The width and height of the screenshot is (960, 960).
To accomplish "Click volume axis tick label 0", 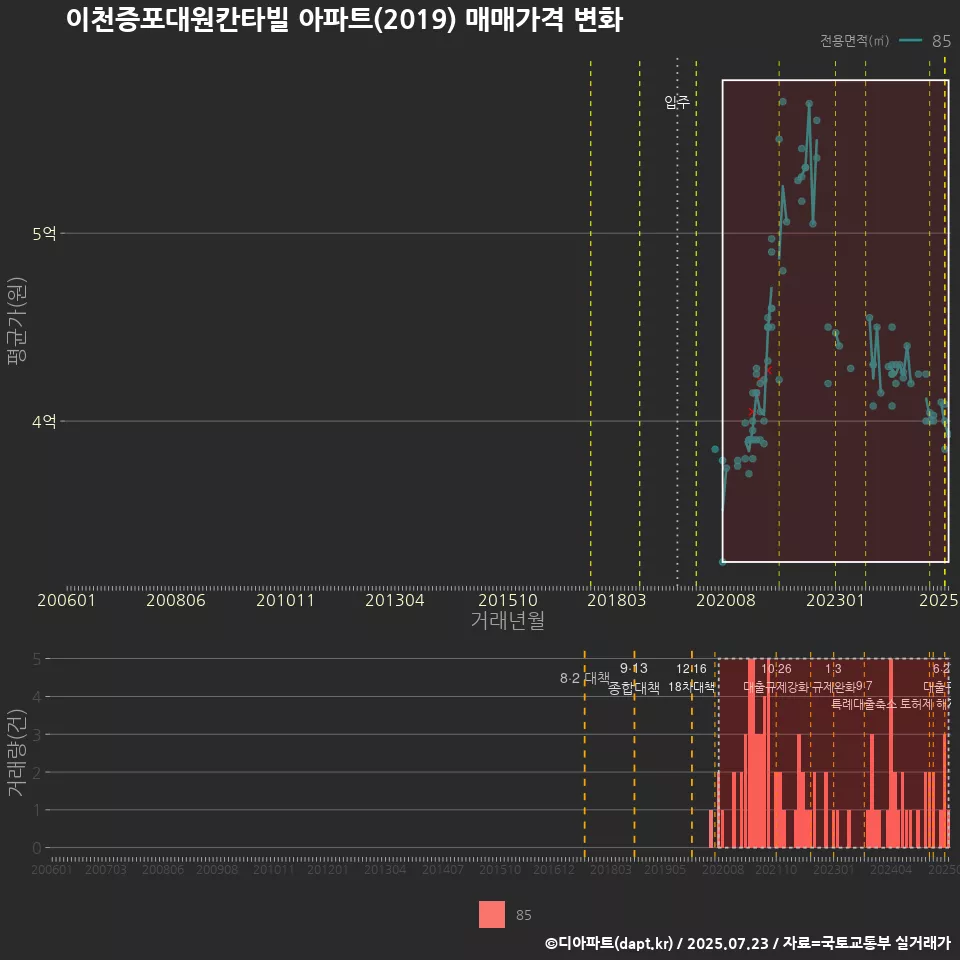I will [x=37, y=848].
